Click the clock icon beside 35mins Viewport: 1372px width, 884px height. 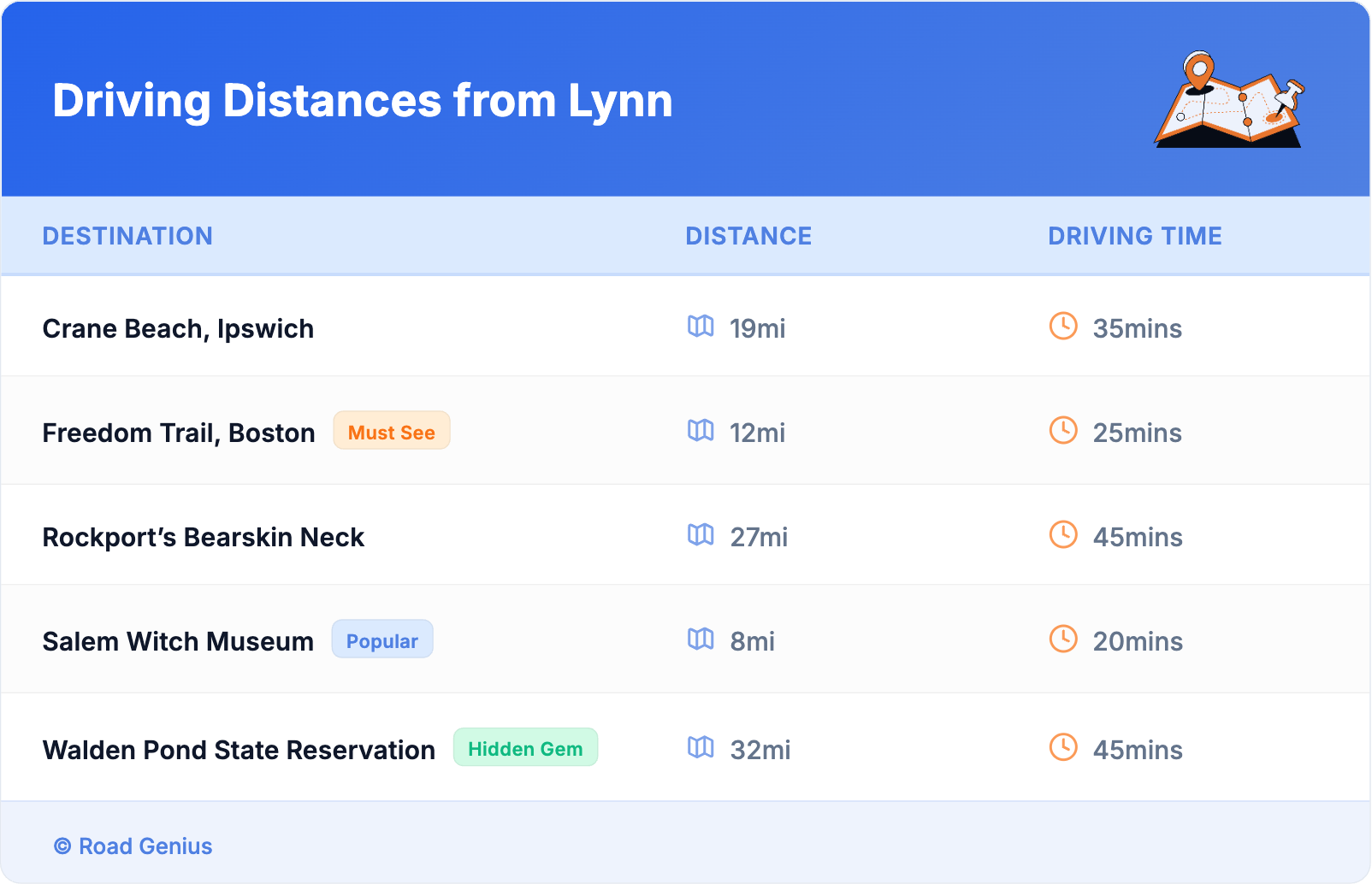(1063, 327)
